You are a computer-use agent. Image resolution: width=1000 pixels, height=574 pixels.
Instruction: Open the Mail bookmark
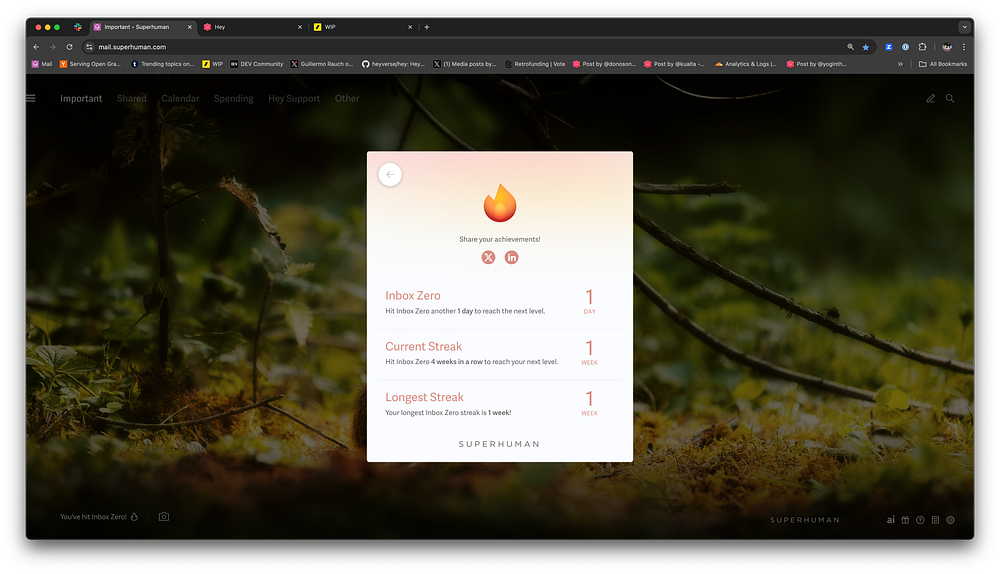click(x=42, y=64)
